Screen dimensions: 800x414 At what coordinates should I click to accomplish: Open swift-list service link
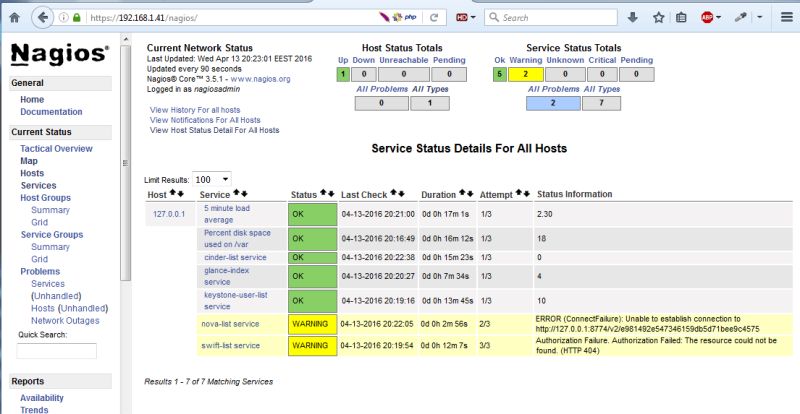(x=230, y=346)
